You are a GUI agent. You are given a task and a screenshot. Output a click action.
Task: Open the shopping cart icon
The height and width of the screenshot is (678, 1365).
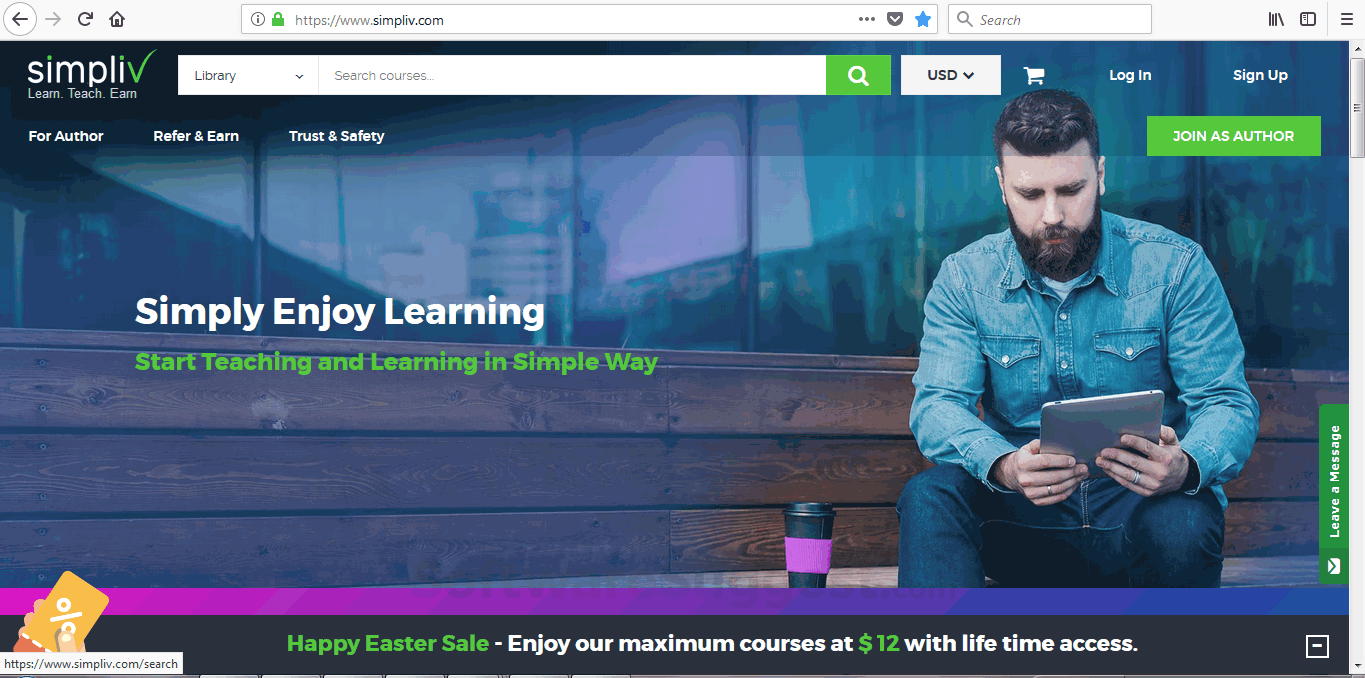tap(1034, 75)
